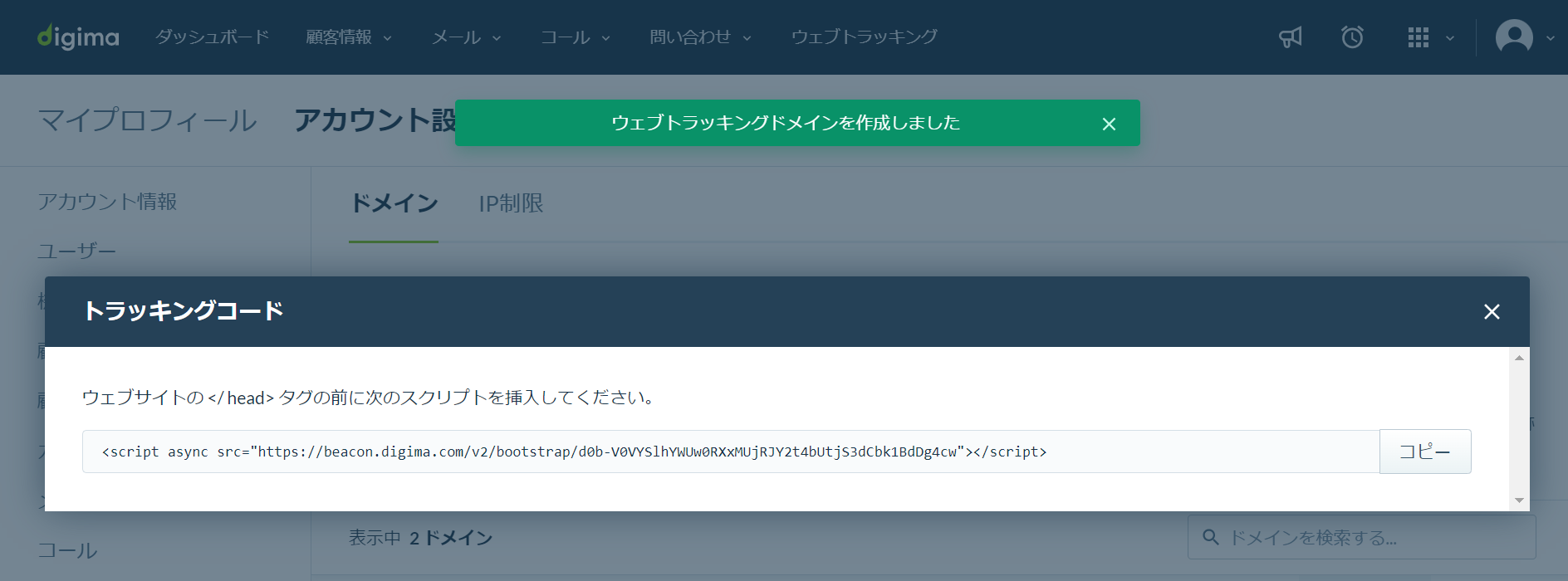The image size is (1568, 581).
Task: Close the トラッキングコード dialog
Action: (x=1492, y=312)
